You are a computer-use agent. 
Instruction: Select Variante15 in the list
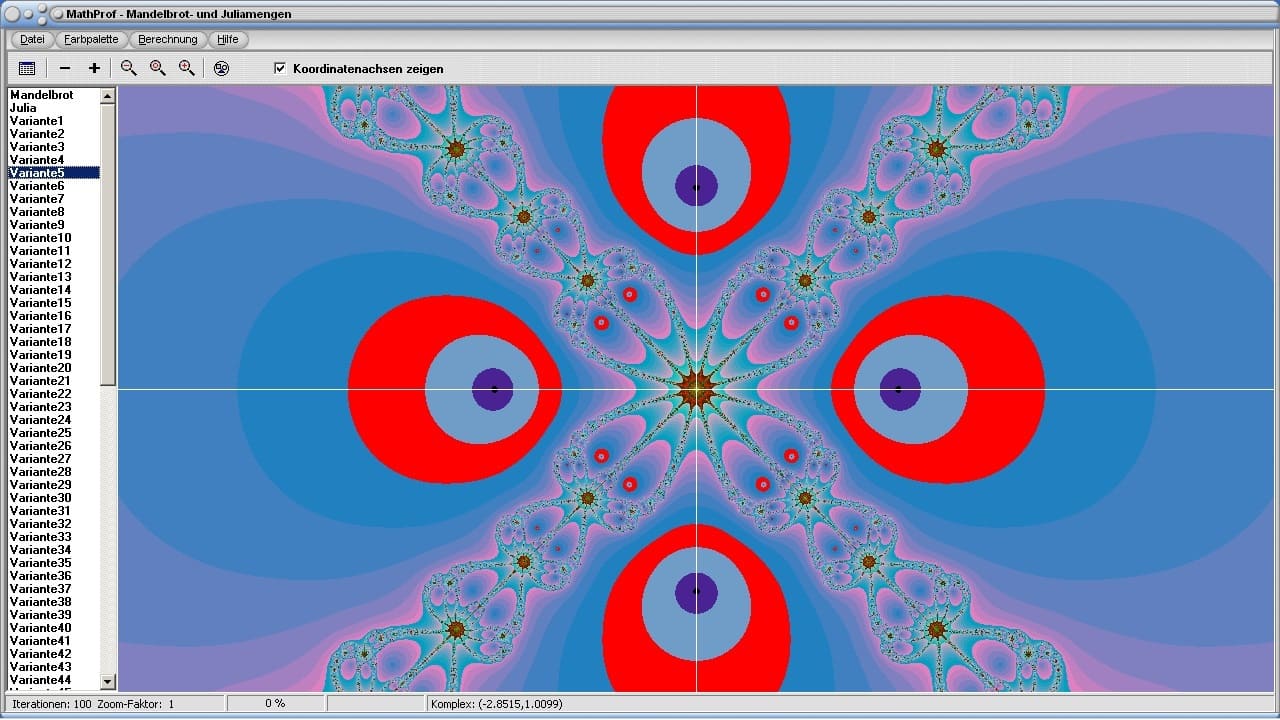tap(40, 303)
